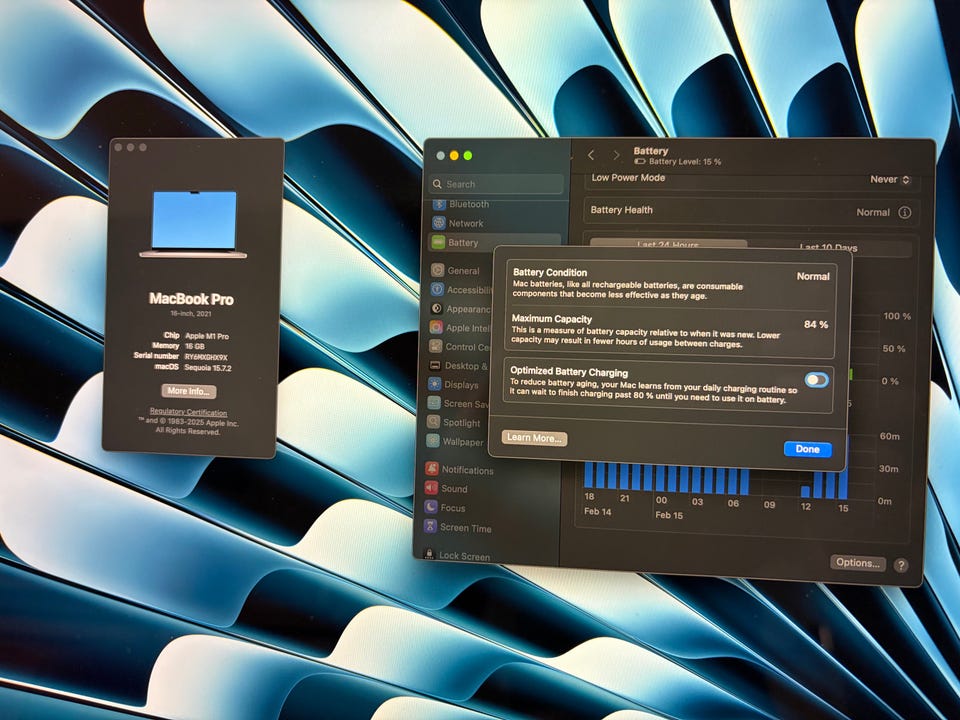Open General gear icon in sidebar
Screen dimensions: 960x720
437,270
